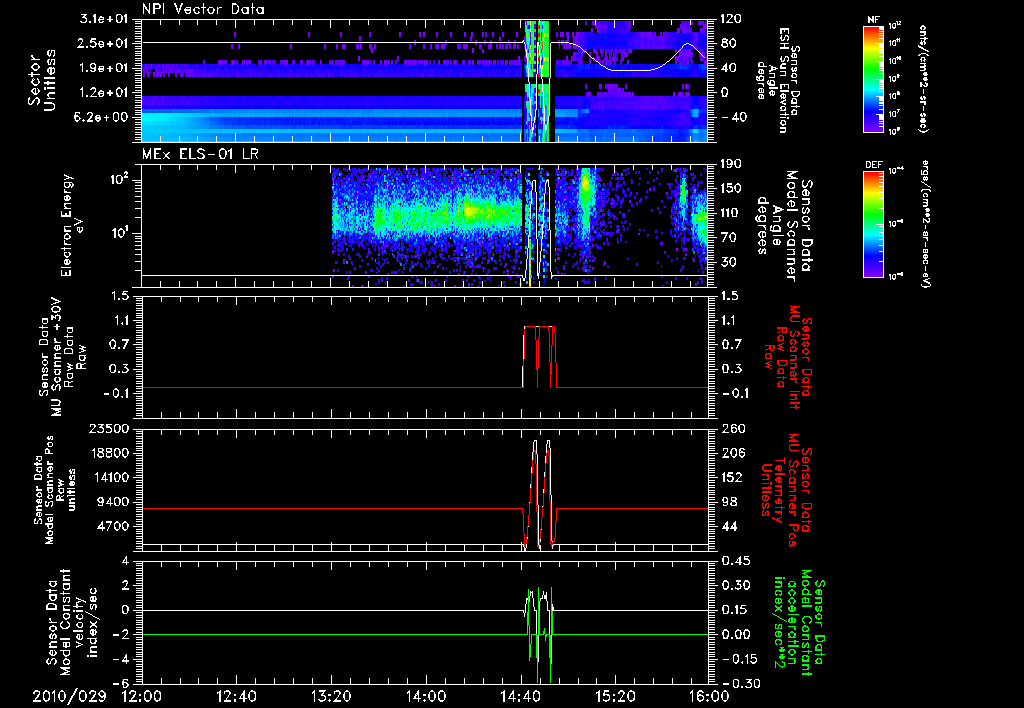Click the "1.2e+01" sector tick value
Image resolution: width=1024 pixels, height=708 pixels.
[104, 93]
